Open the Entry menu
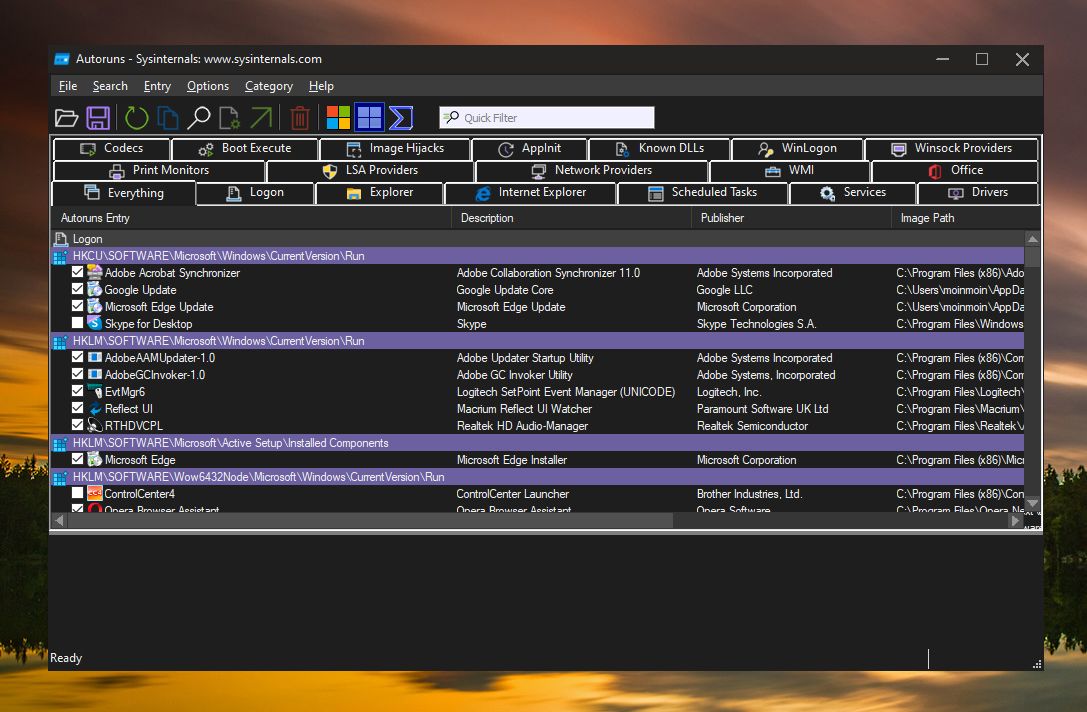 157,86
